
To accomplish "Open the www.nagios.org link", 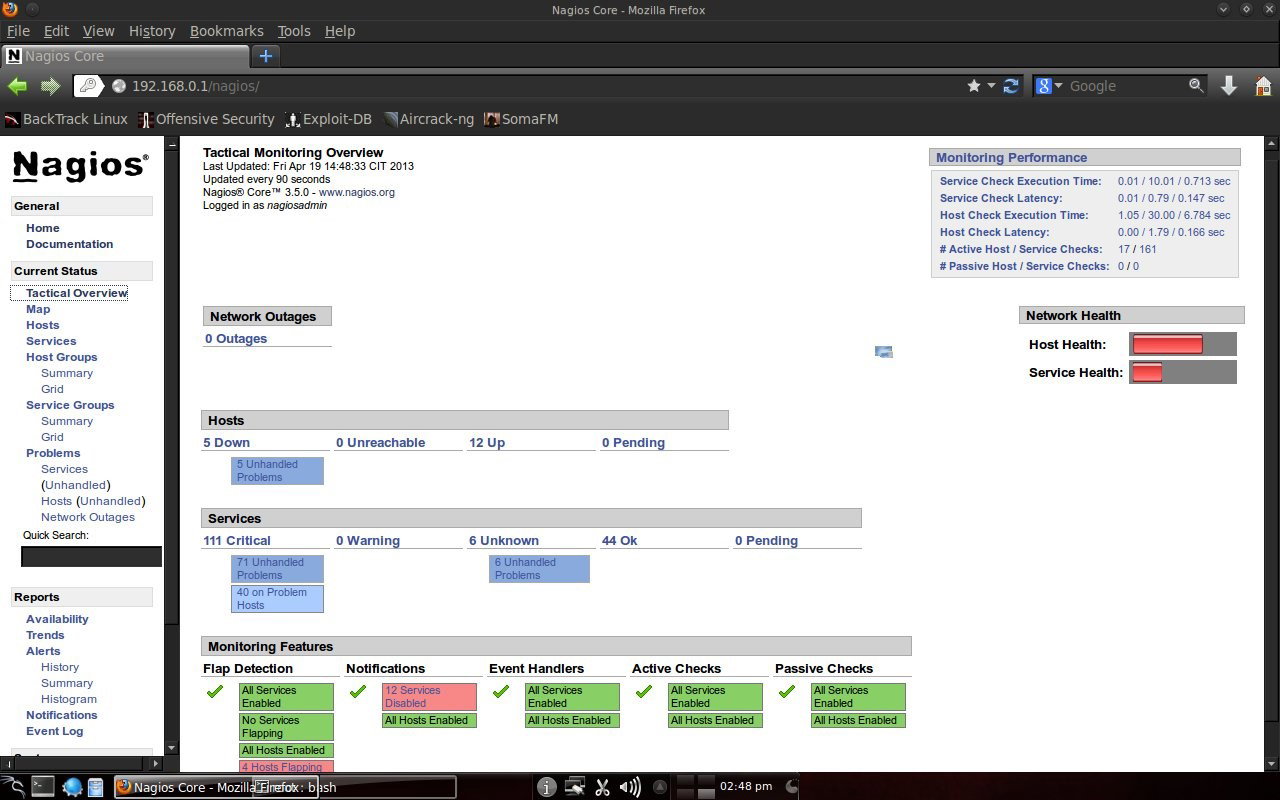I will click(x=357, y=192).
